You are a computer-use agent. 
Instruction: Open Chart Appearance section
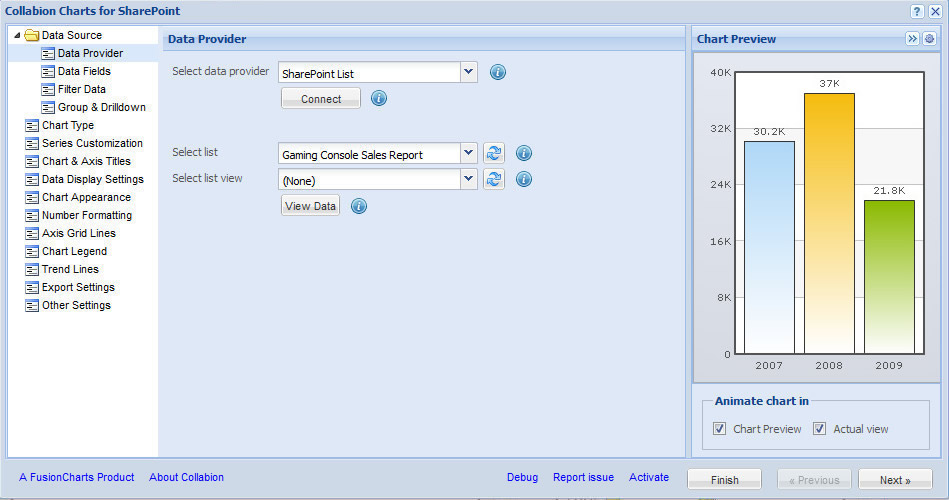pyautogui.click(x=86, y=197)
